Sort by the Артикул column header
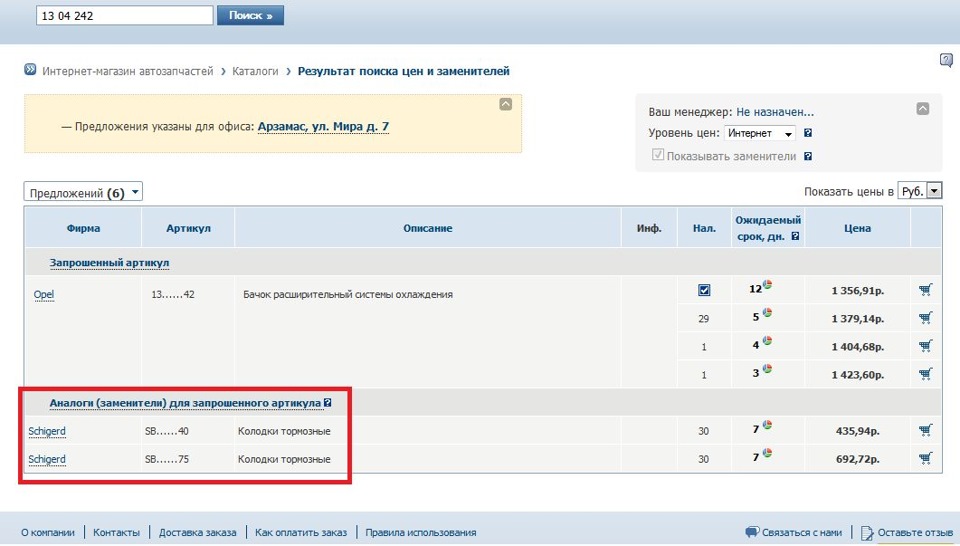The width and height of the screenshot is (960, 546). point(188,228)
